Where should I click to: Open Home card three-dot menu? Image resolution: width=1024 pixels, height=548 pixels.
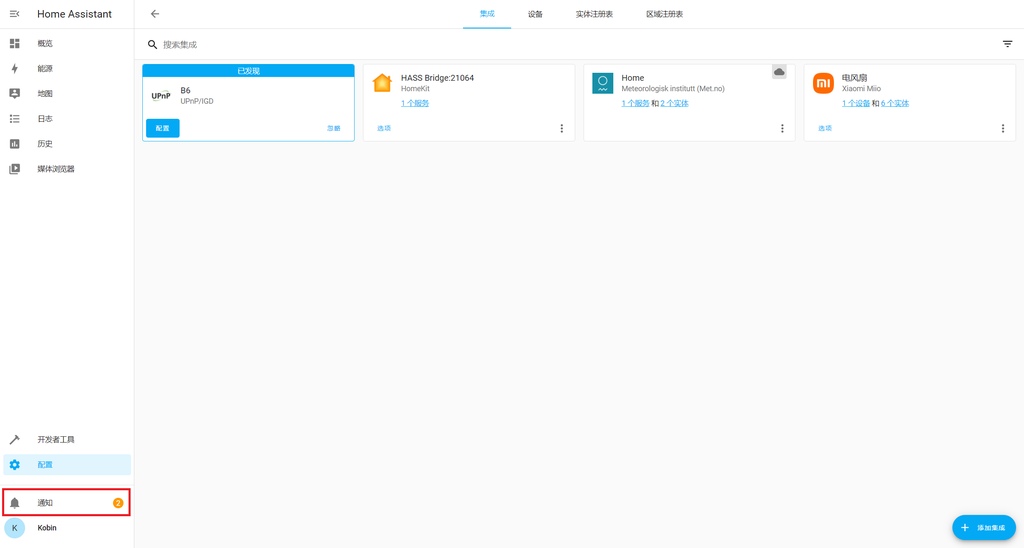pyautogui.click(x=782, y=129)
